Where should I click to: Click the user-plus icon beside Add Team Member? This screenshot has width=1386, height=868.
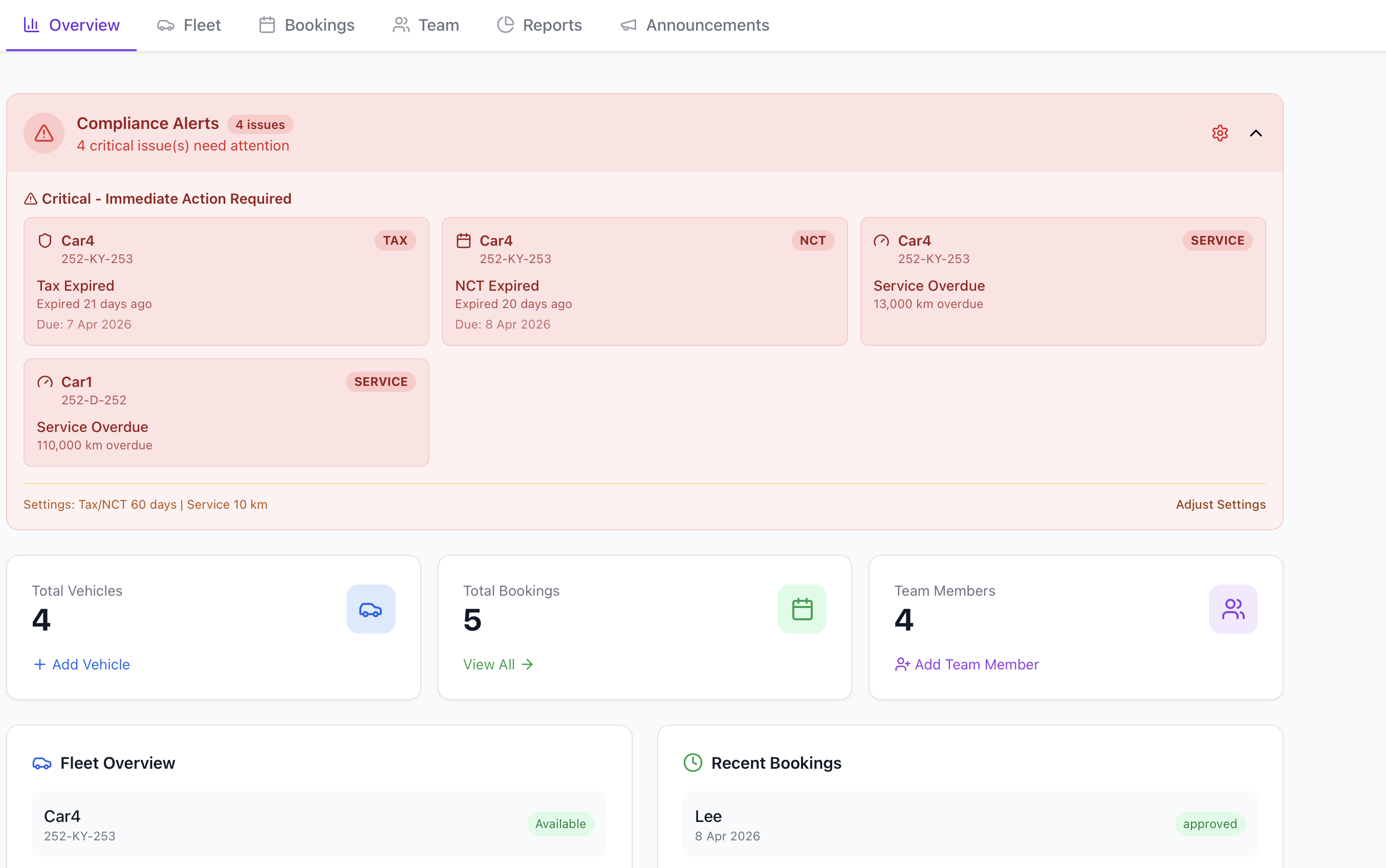click(x=902, y=664)
